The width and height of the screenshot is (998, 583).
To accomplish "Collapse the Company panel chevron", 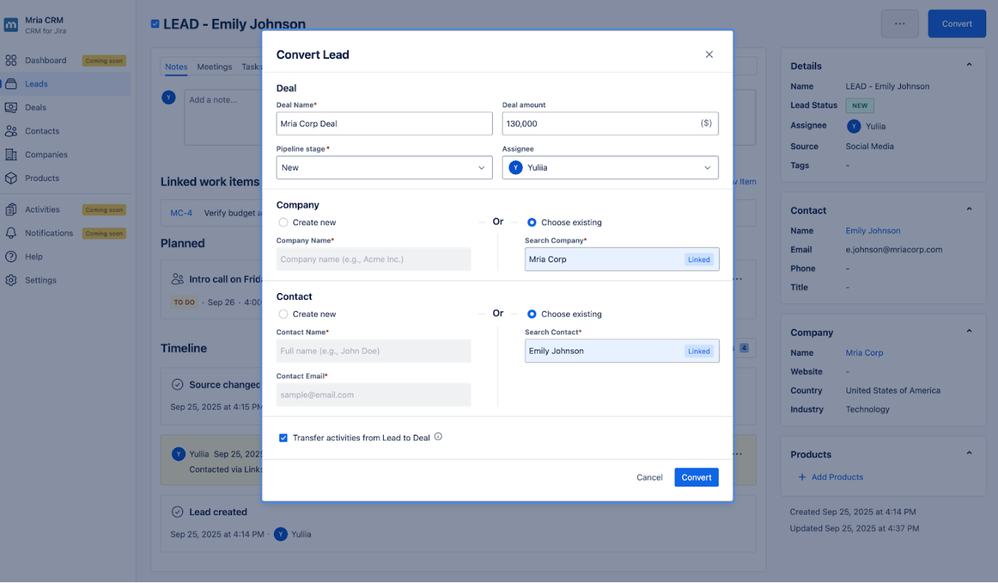I will click(x=969, y=332).
